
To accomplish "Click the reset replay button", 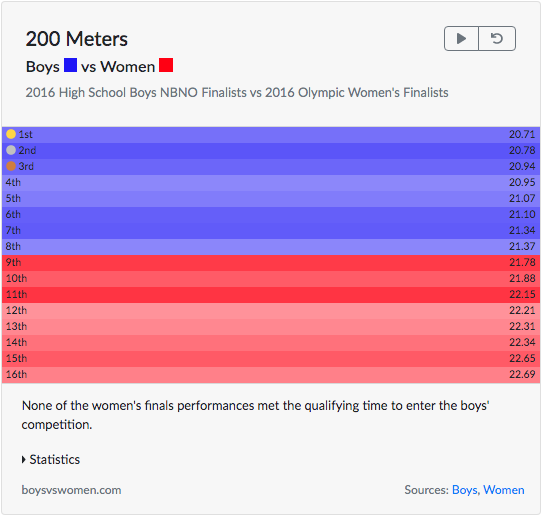I will click(497, 39).
